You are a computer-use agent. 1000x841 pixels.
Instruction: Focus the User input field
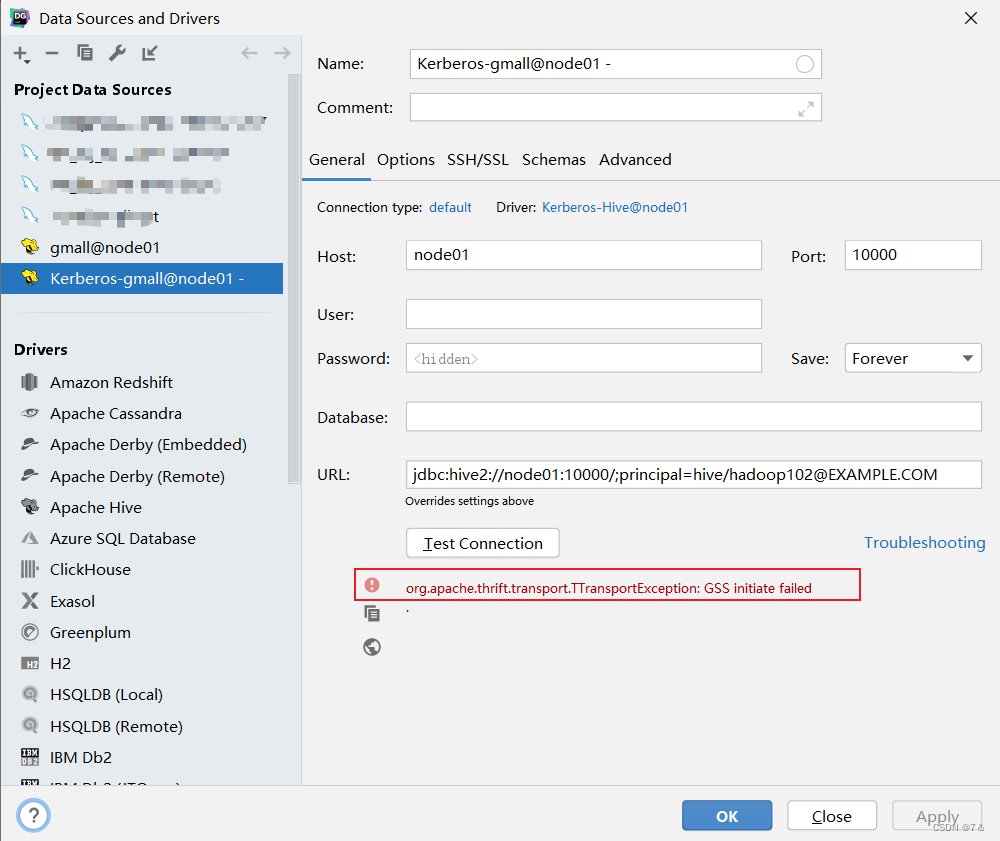(x=584, y=314)
